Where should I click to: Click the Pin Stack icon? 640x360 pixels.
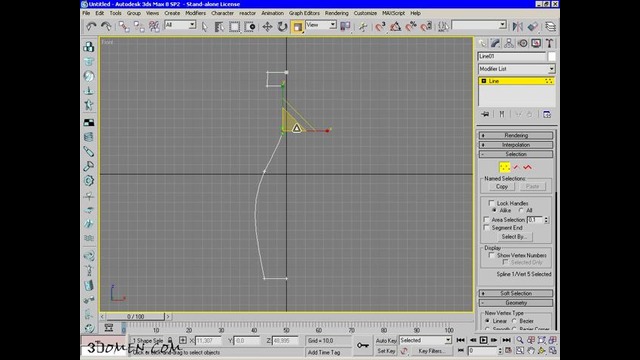[485, 114]
